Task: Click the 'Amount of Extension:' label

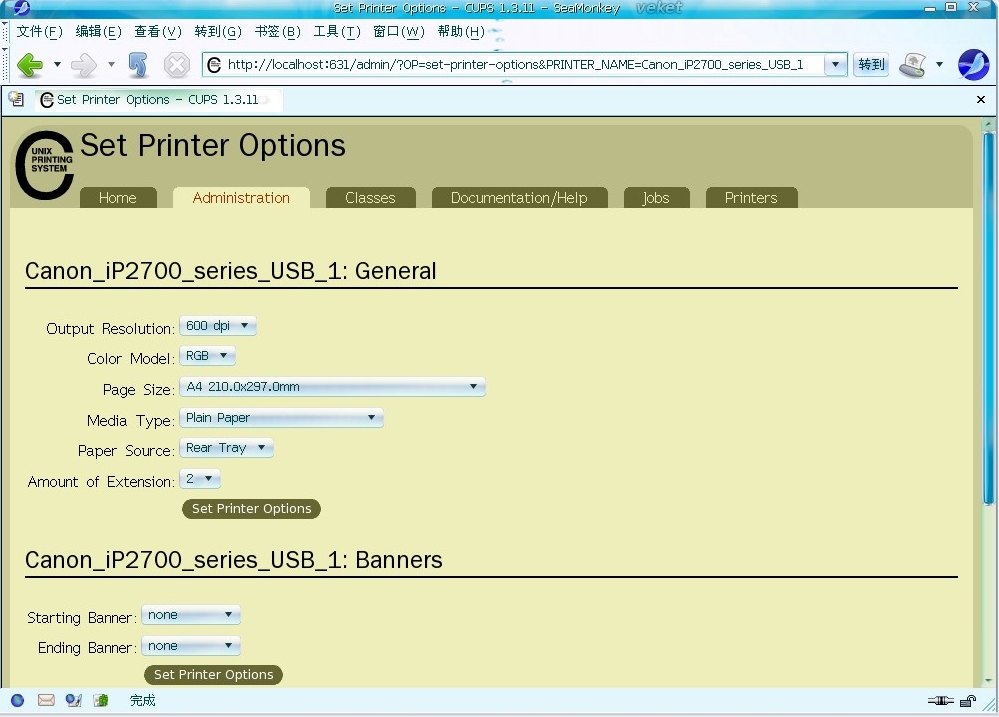Action: click(x=101, y=481)
